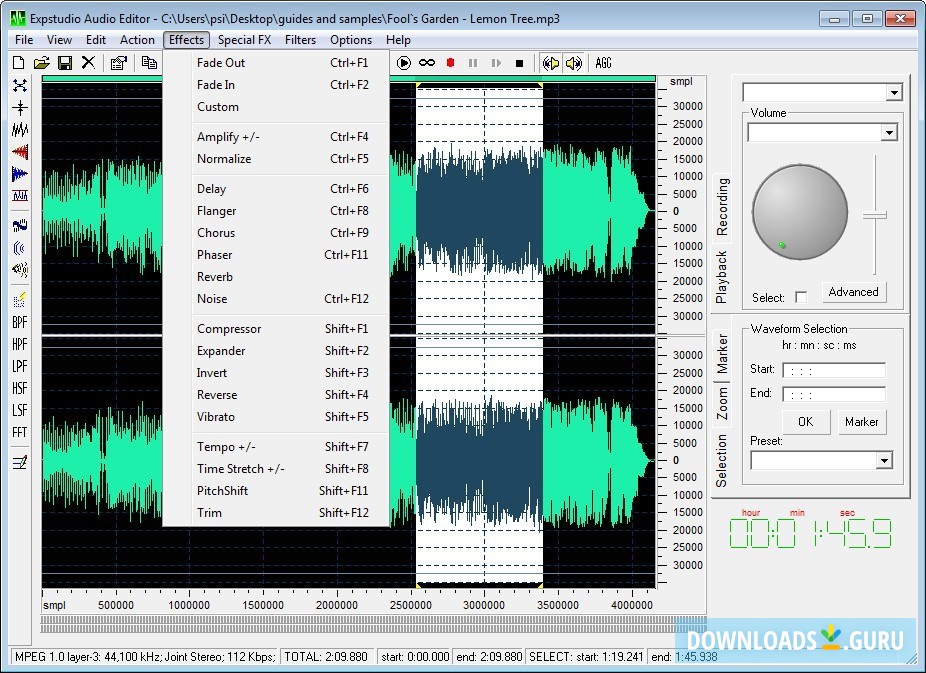Click the X delete icon in the toolbar

coord(88,63)
